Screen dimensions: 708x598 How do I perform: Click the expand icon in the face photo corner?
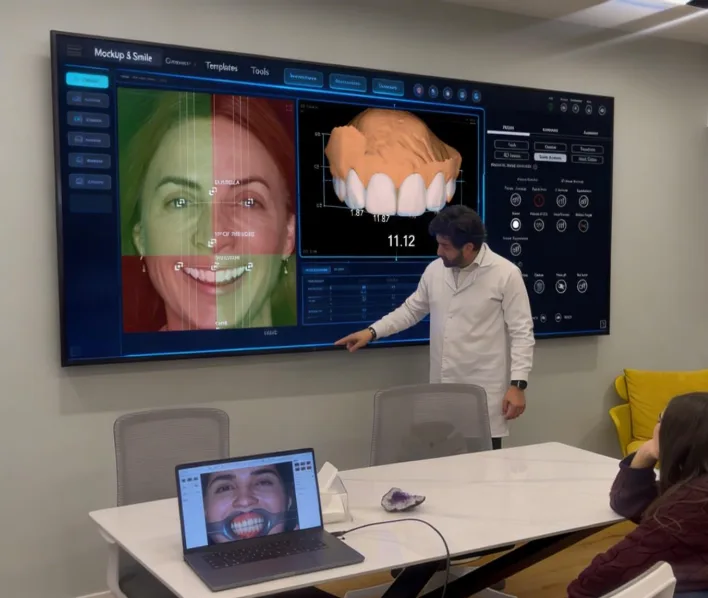(x=289, y=107)
